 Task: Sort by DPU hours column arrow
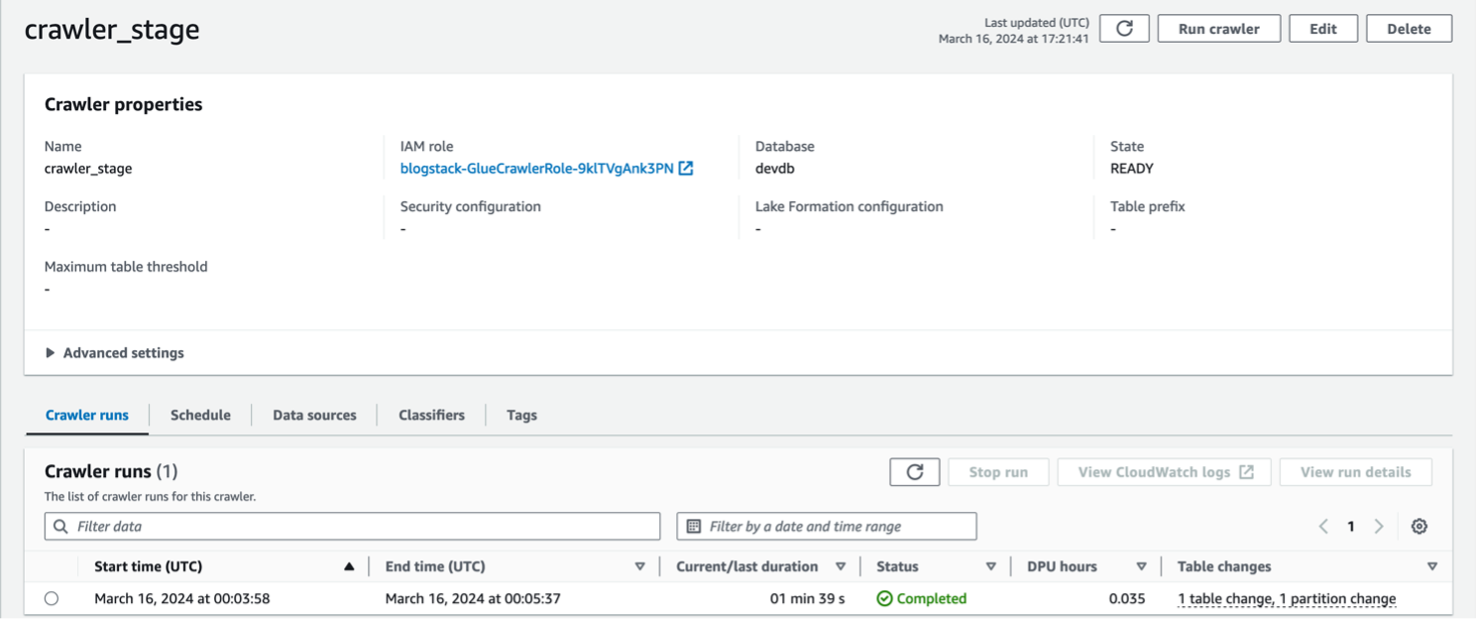pos(1140,566)
